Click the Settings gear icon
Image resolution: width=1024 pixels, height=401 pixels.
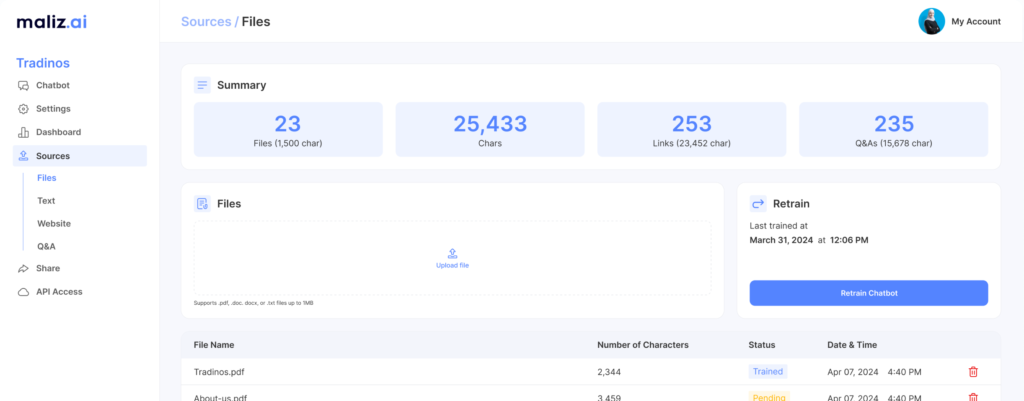click(23, 108)
